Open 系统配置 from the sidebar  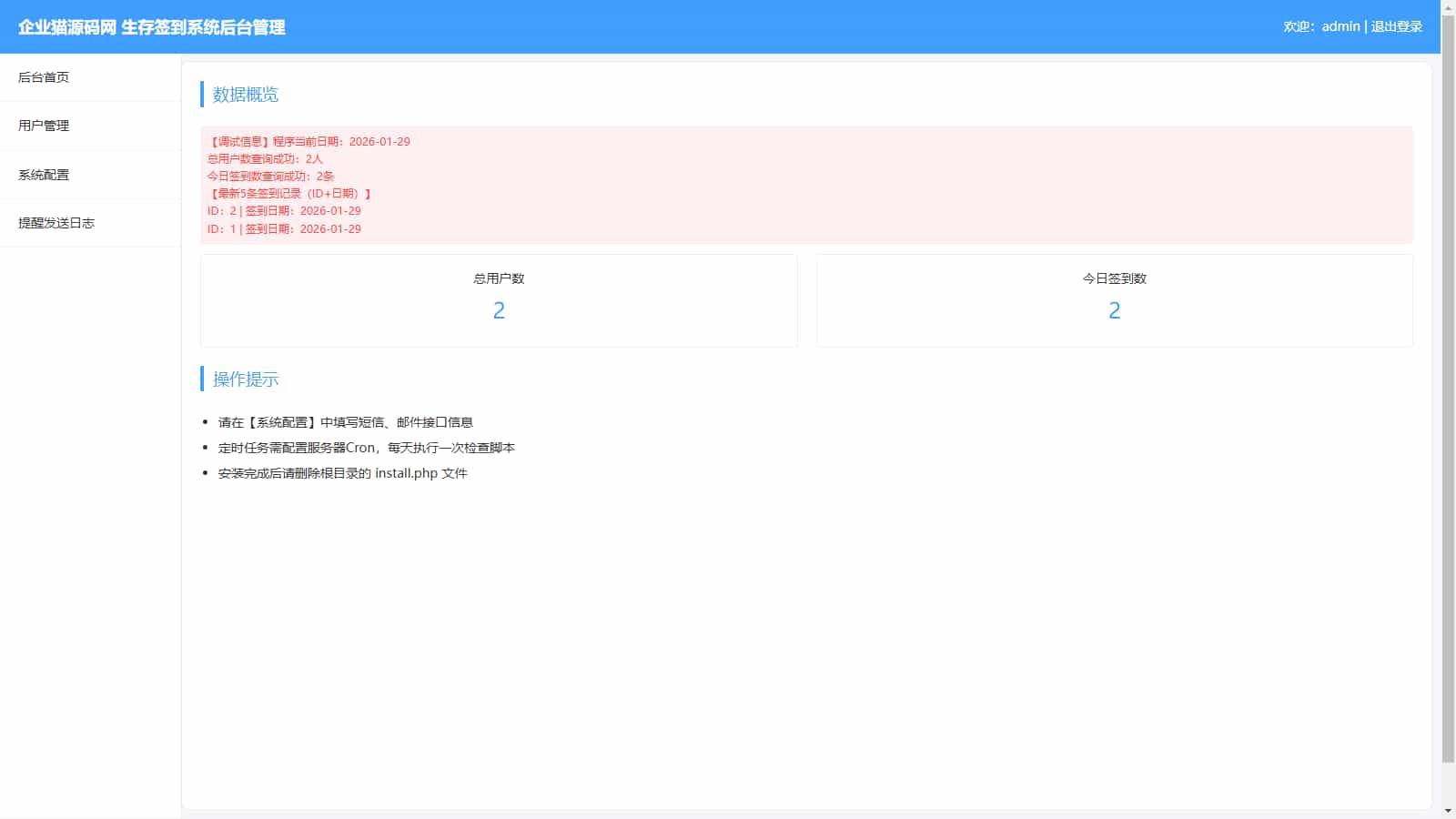44,175
